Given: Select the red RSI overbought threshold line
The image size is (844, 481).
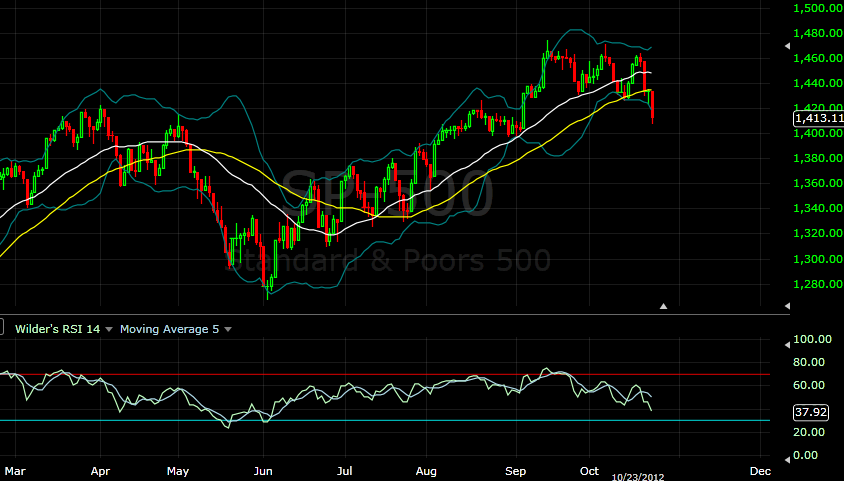Looking at the screenshot, I should [x=385, y=374].
